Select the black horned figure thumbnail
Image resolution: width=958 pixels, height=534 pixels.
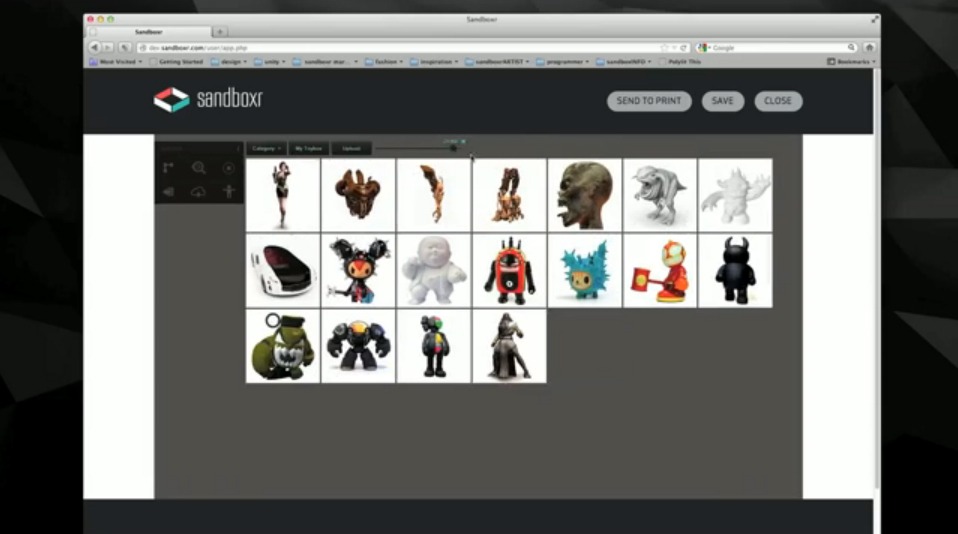[735, 271]
